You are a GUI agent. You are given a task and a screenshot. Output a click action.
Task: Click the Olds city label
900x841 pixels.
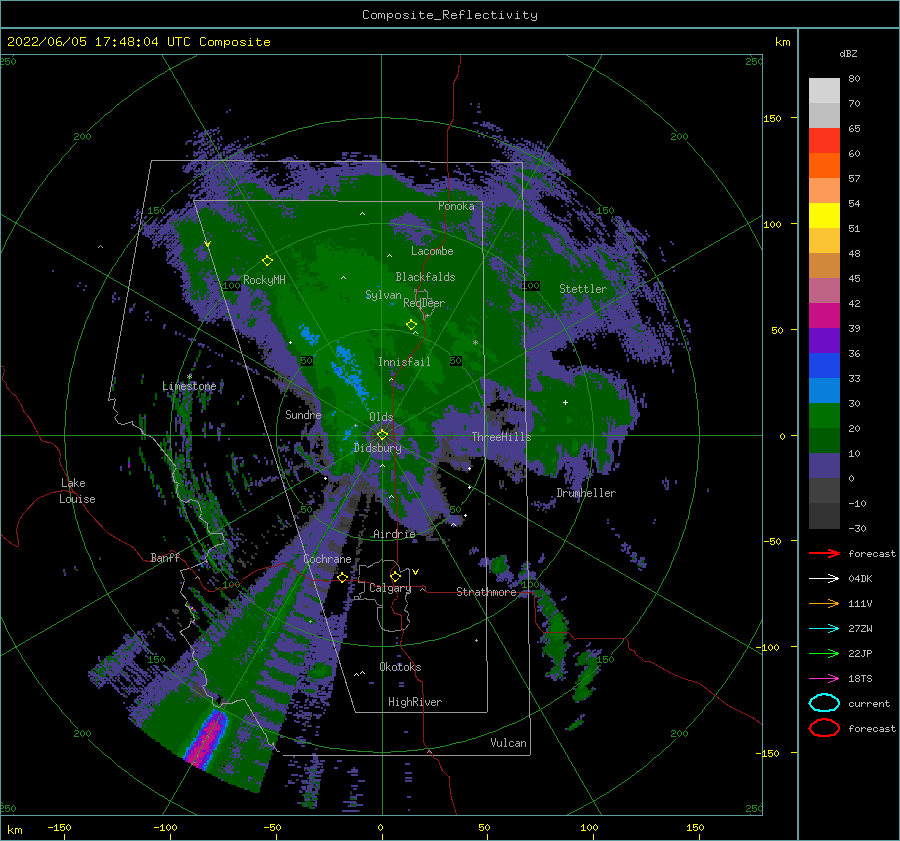tap(381, 417)
